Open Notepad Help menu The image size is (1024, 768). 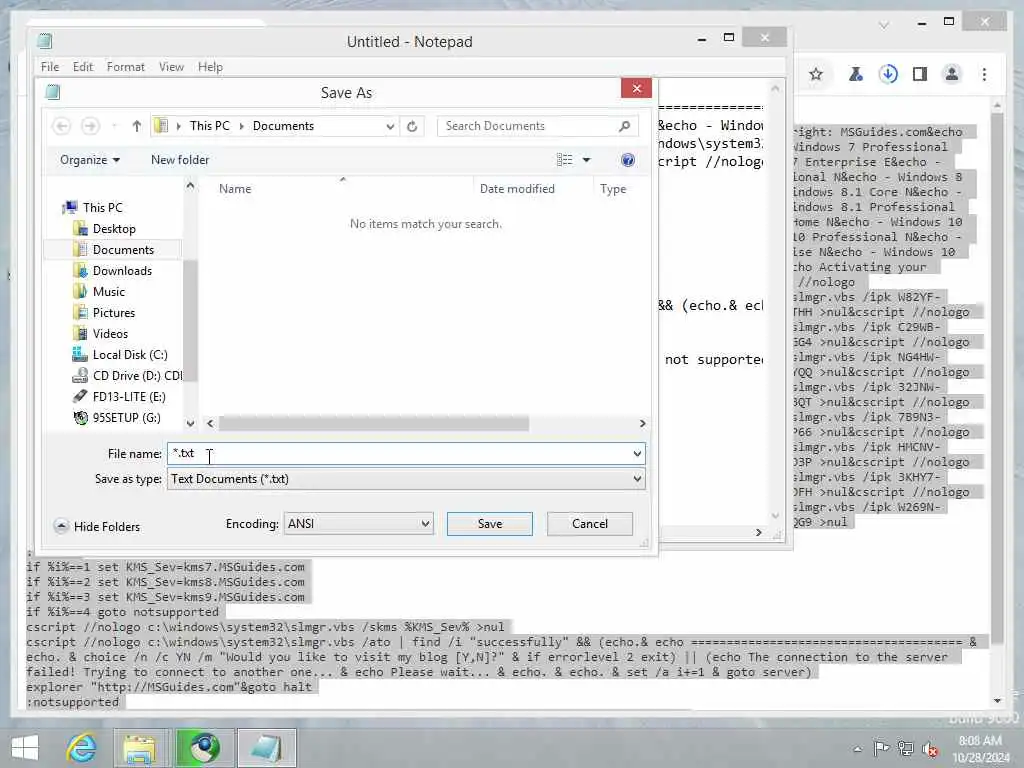(210, 67)
